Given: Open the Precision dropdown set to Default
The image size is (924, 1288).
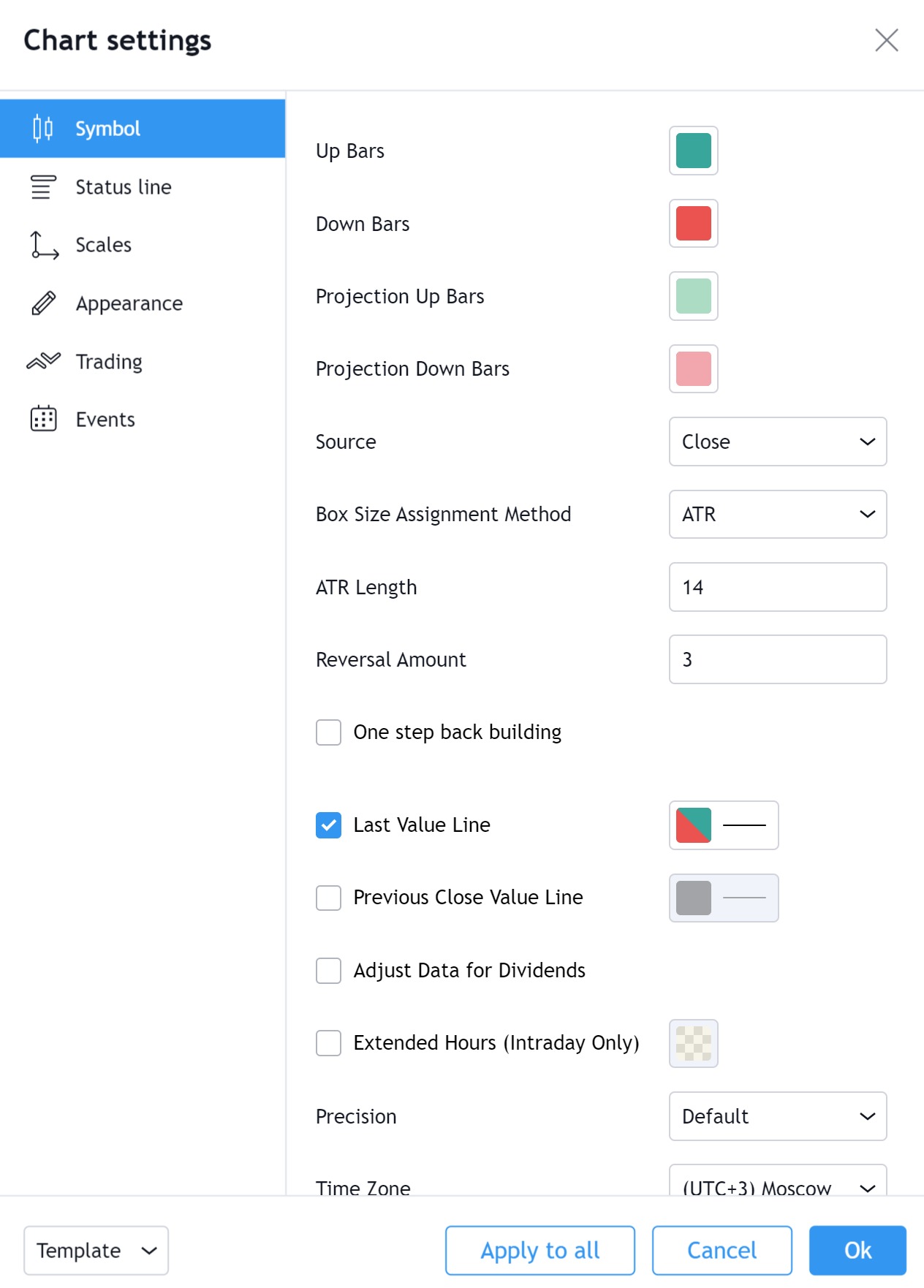Looking at the screenshot, I should [x=778, y=1116].
